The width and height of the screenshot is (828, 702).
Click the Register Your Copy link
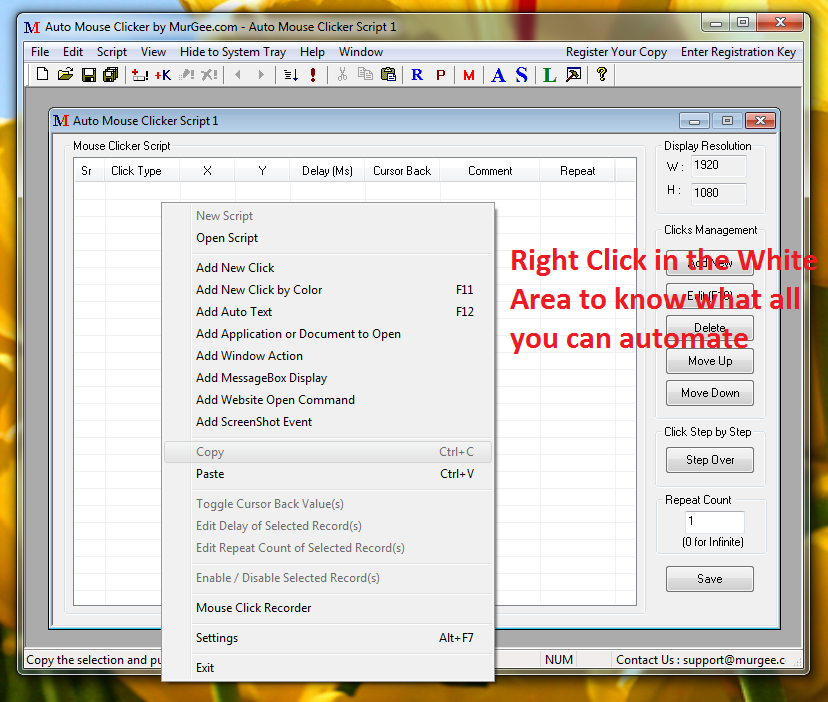[616, 51]
